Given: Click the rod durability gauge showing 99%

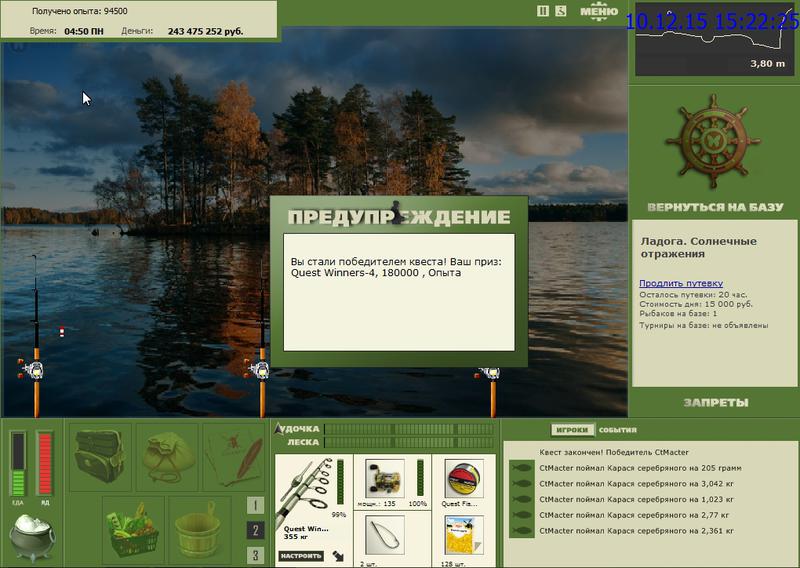Looking at the screenshot, I should point(340,482).
